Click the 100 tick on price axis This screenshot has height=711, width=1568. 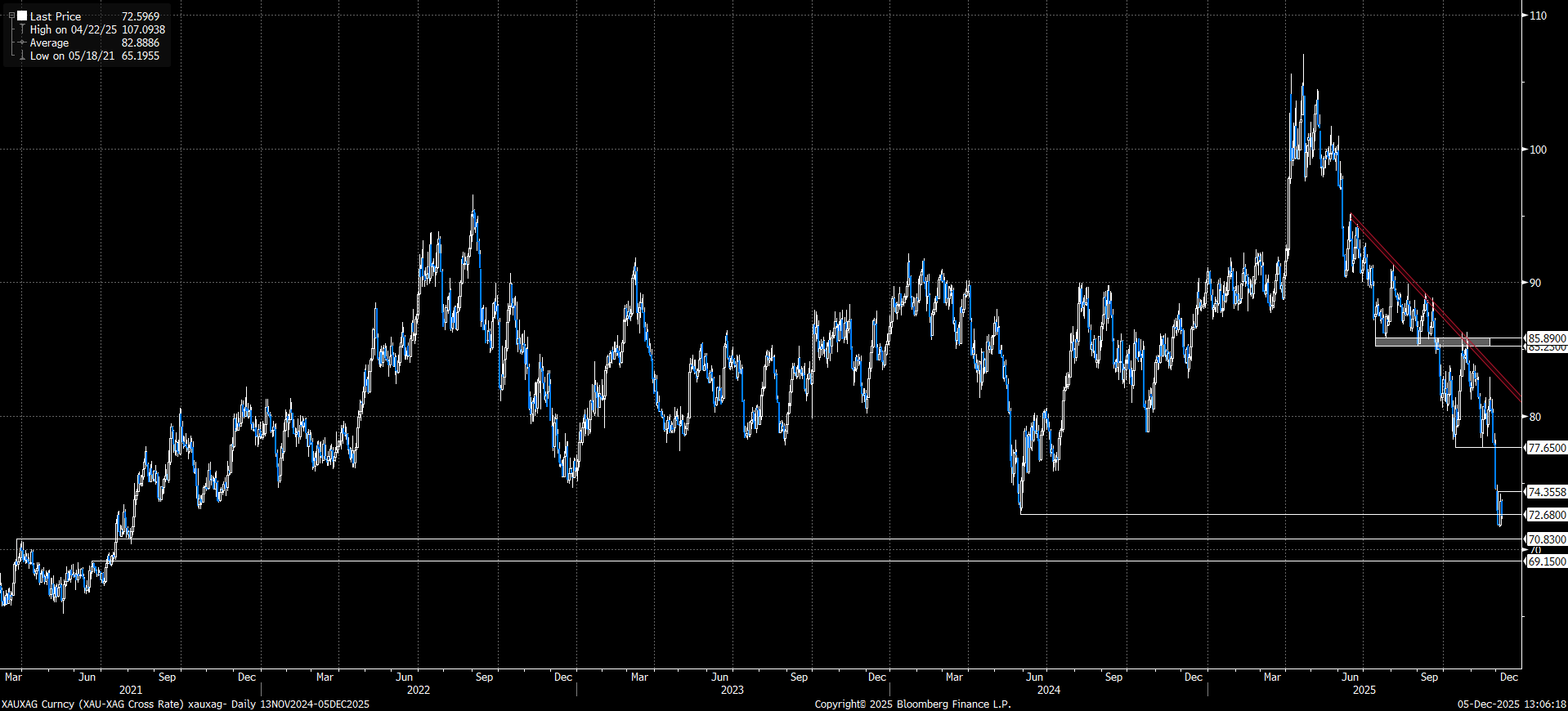(x=1538, y=150)
